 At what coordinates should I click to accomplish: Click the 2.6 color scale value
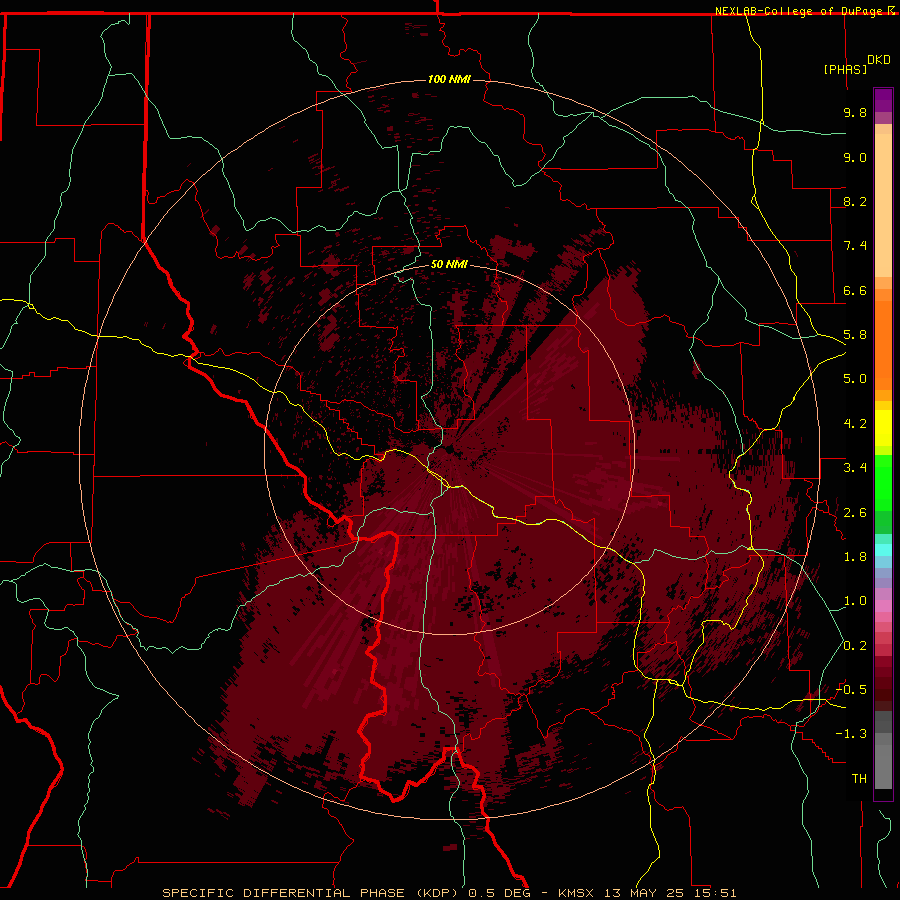coord(855,513)
